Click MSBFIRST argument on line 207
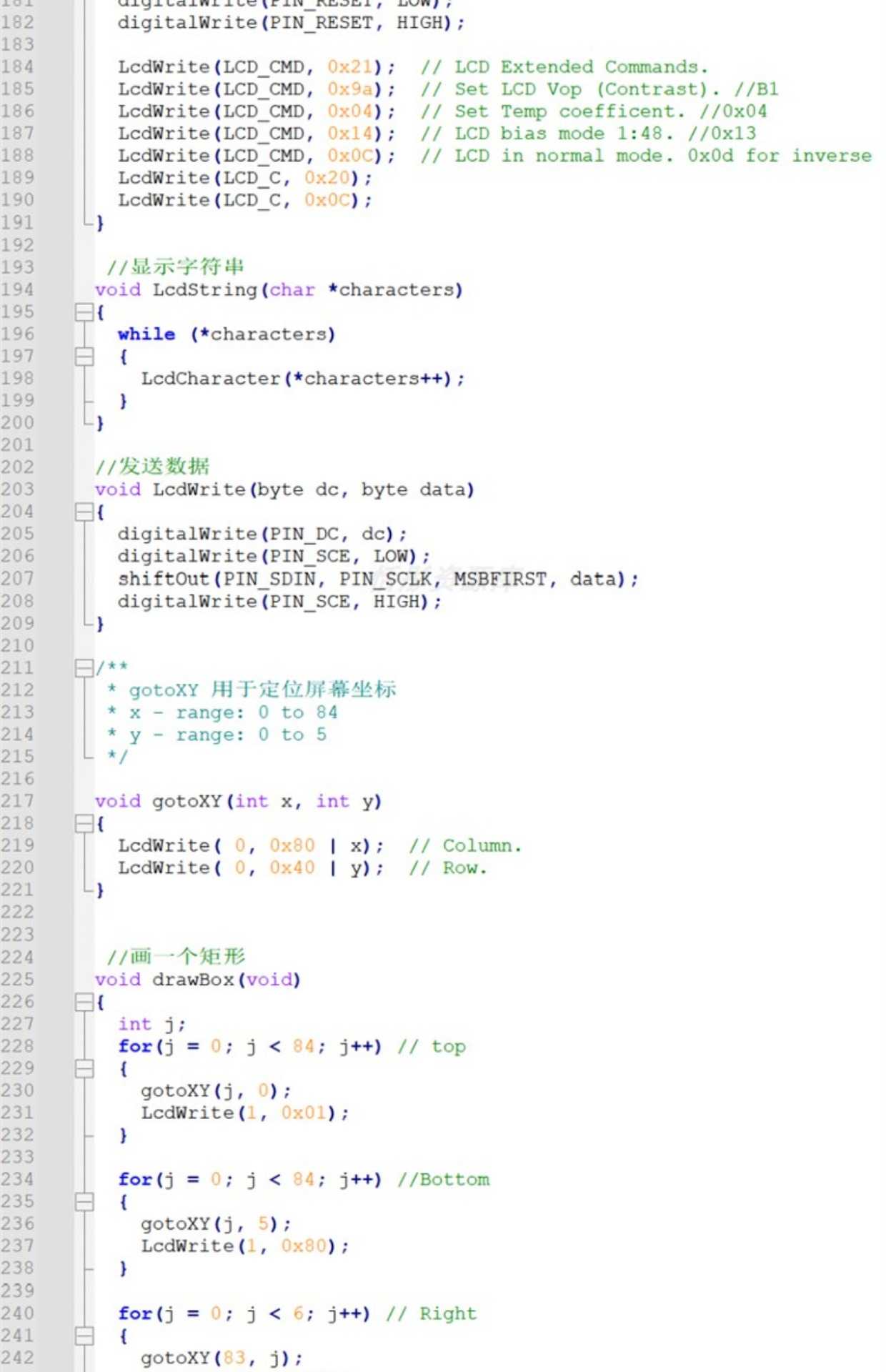 pyautogui.click(x=500, y=579)
